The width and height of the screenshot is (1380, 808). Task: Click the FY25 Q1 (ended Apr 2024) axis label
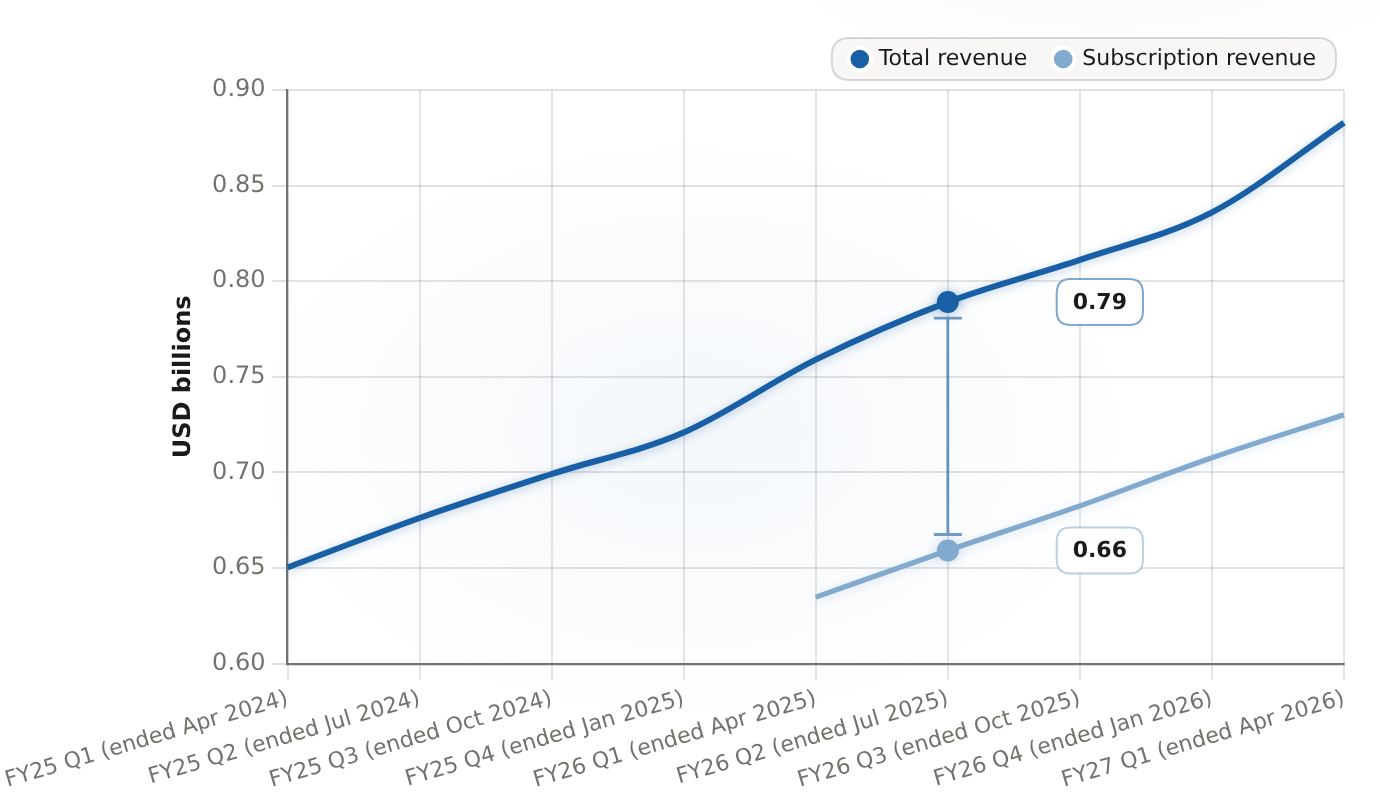click(x=147, y=737)
